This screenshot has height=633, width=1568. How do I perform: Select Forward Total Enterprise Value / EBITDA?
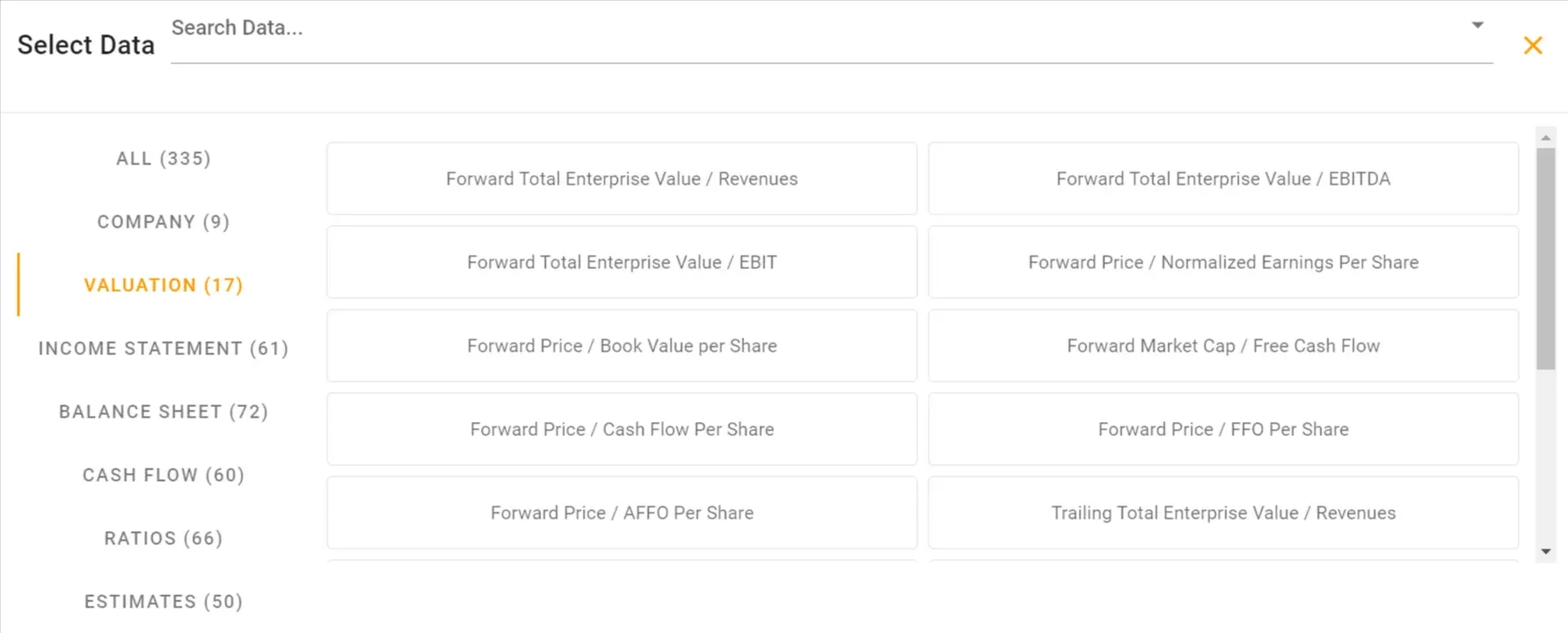1223,179
